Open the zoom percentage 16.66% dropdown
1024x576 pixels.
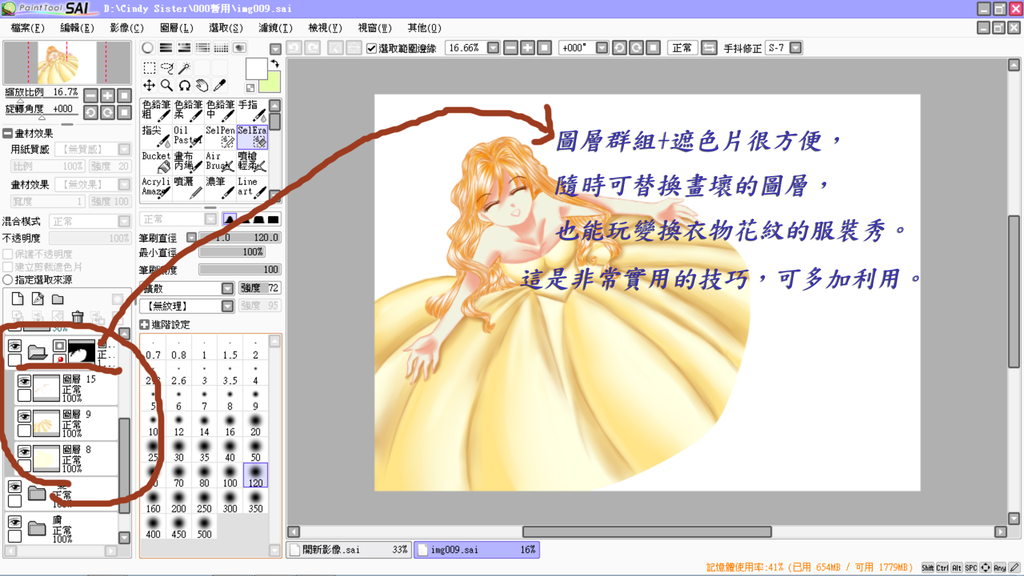(x=493, y=48)
